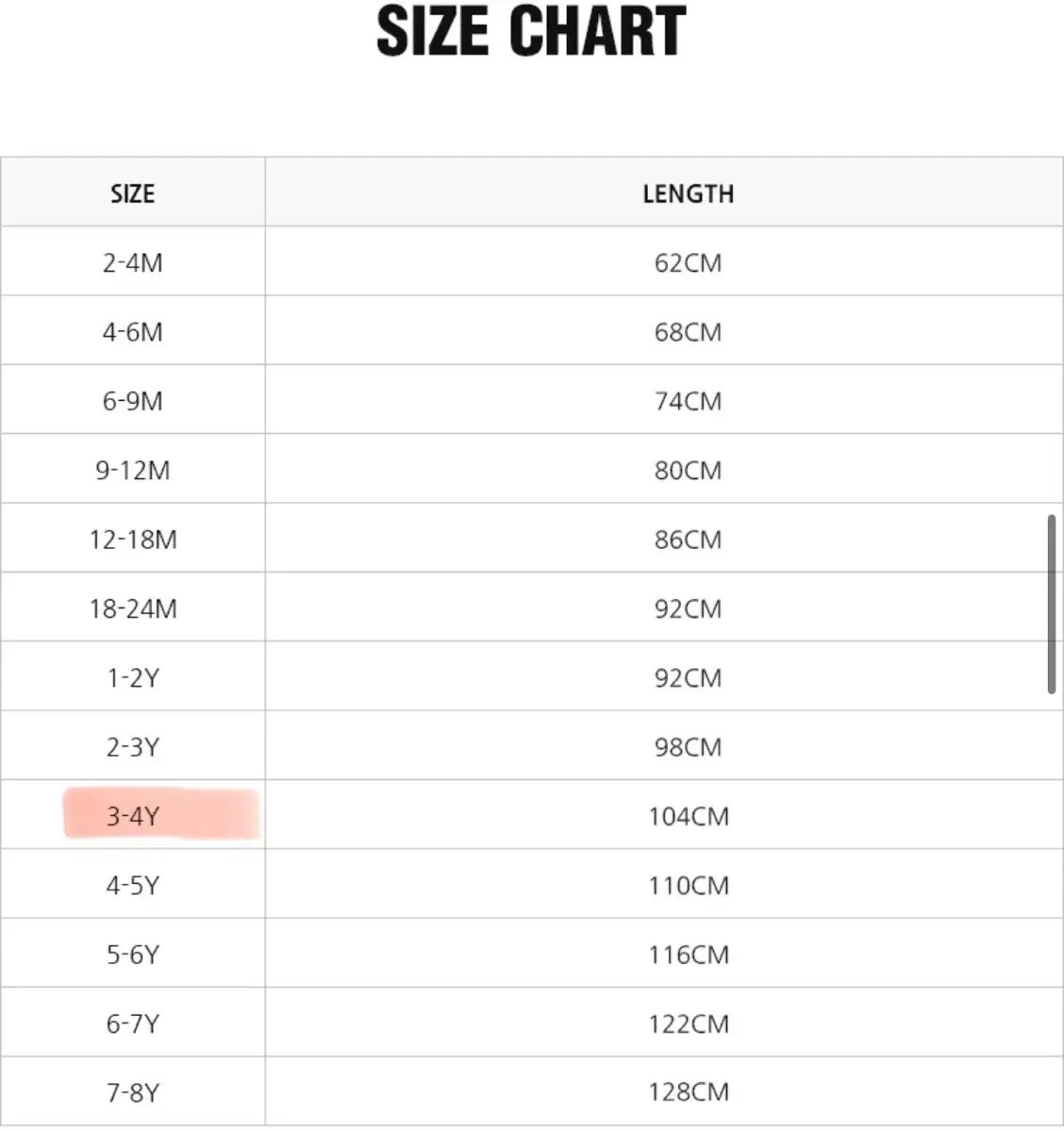
Task: Click the 62CM length cell
Action: click(688, 262)
